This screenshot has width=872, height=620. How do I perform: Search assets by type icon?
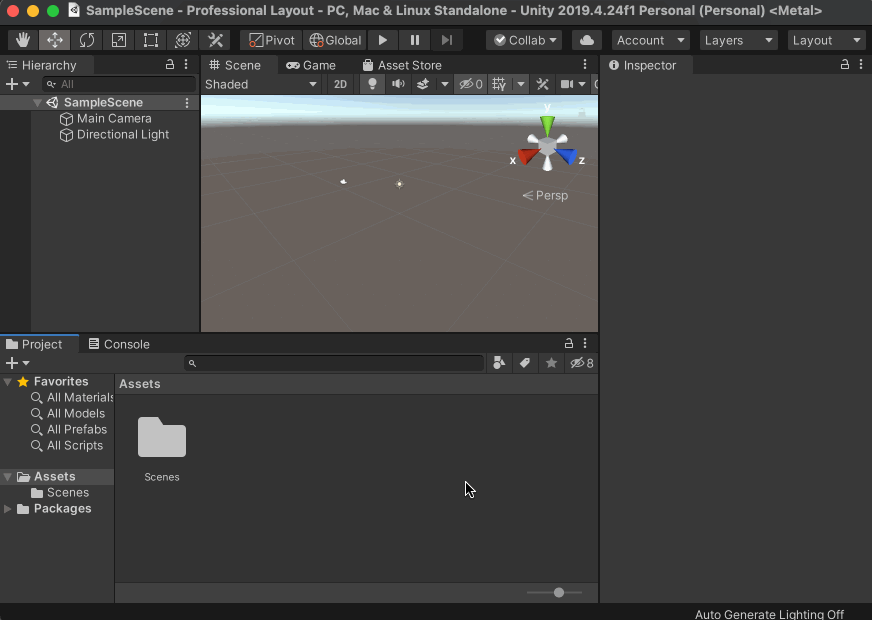coord(499,363)
